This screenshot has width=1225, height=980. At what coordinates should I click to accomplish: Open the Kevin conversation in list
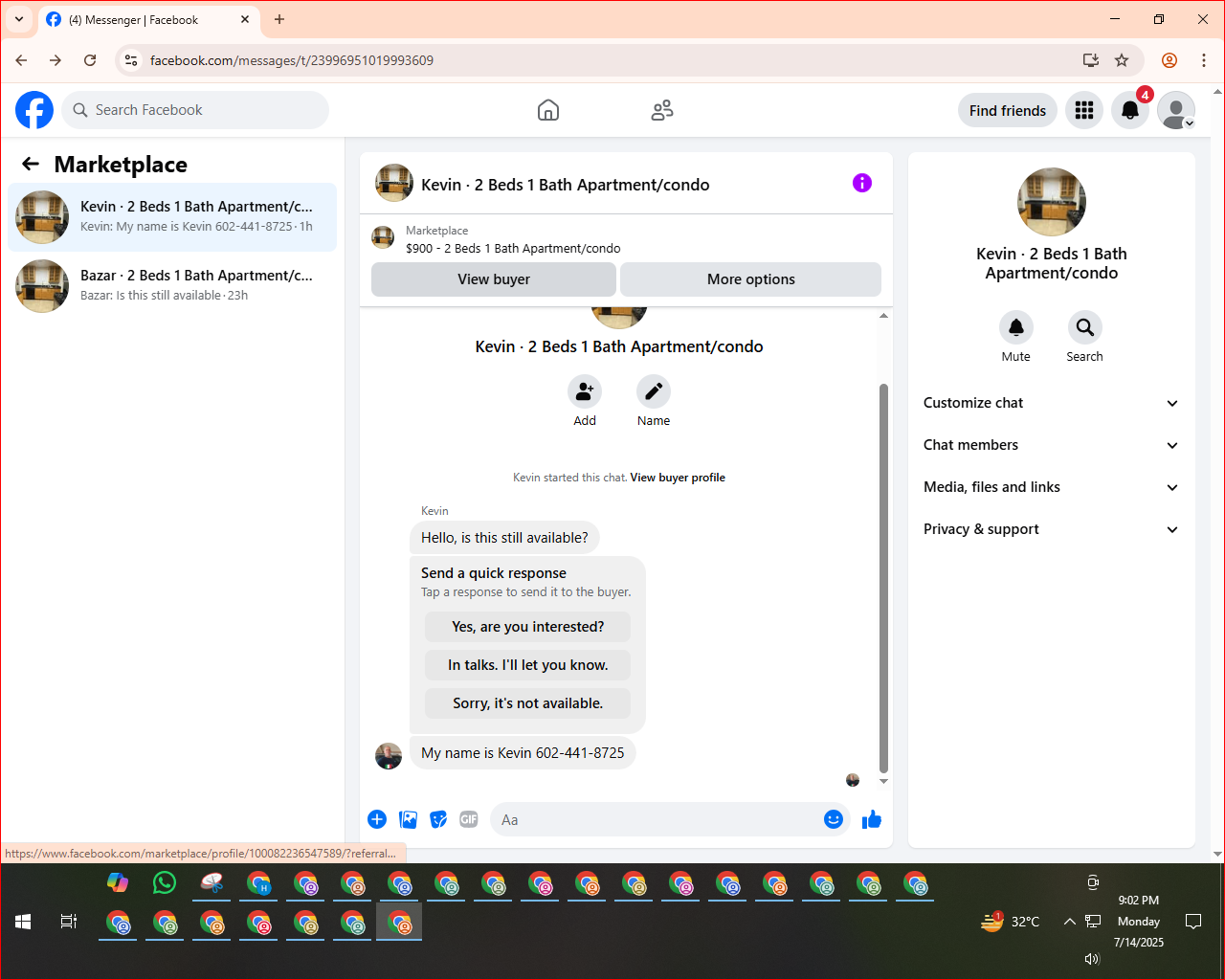[172, 217]
